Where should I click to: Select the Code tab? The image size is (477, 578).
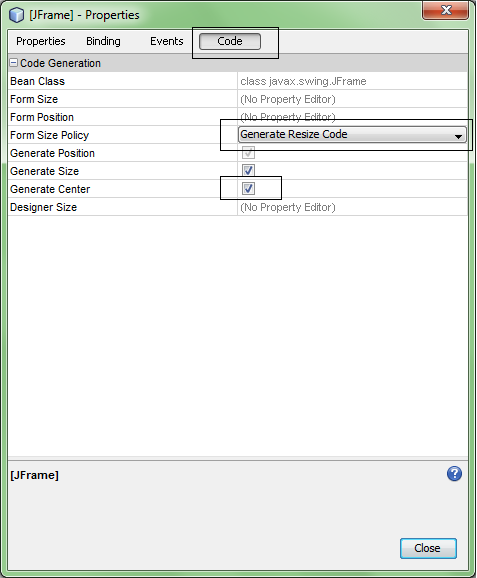230,41
